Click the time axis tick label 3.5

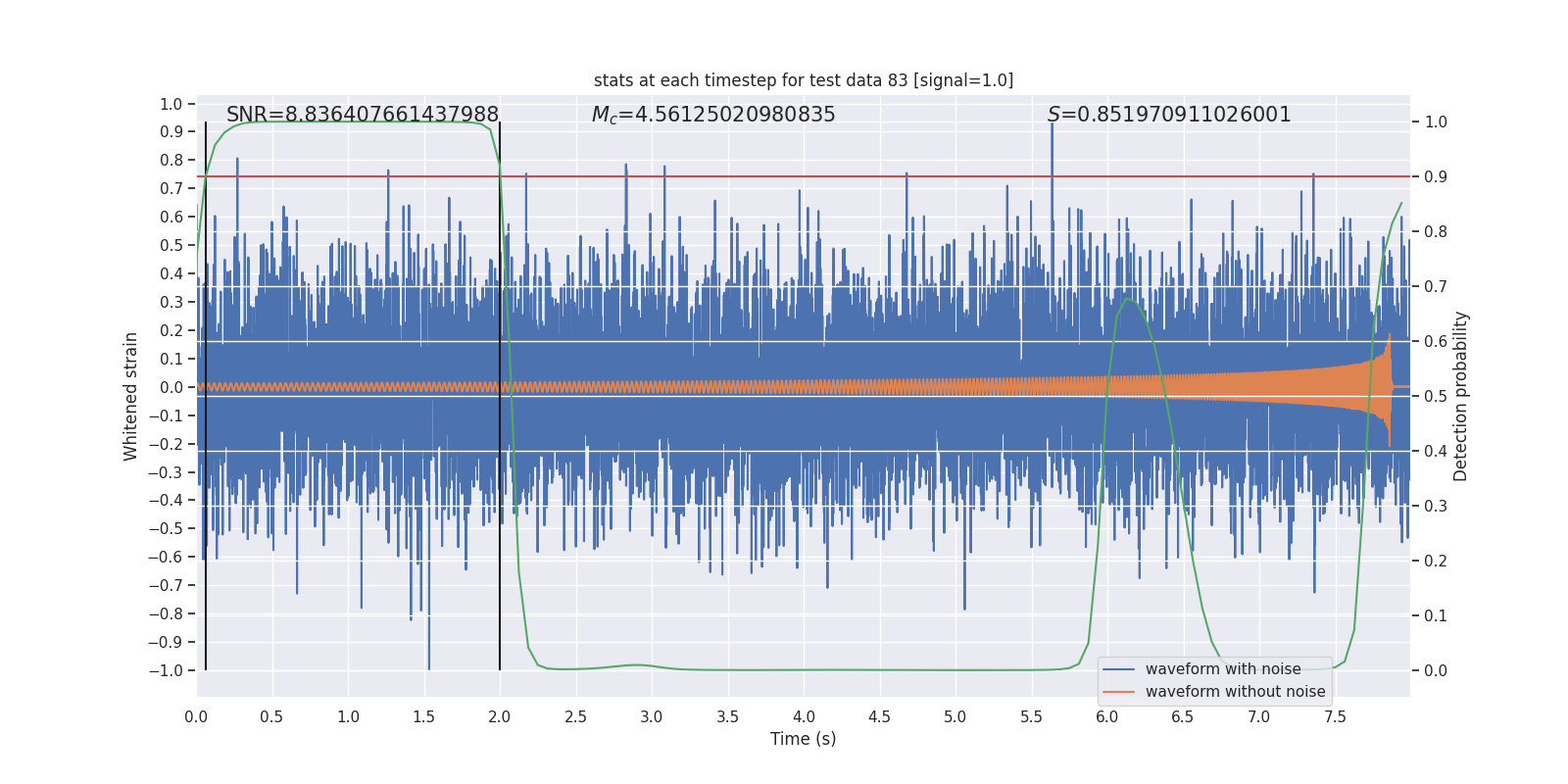(727, 716)
